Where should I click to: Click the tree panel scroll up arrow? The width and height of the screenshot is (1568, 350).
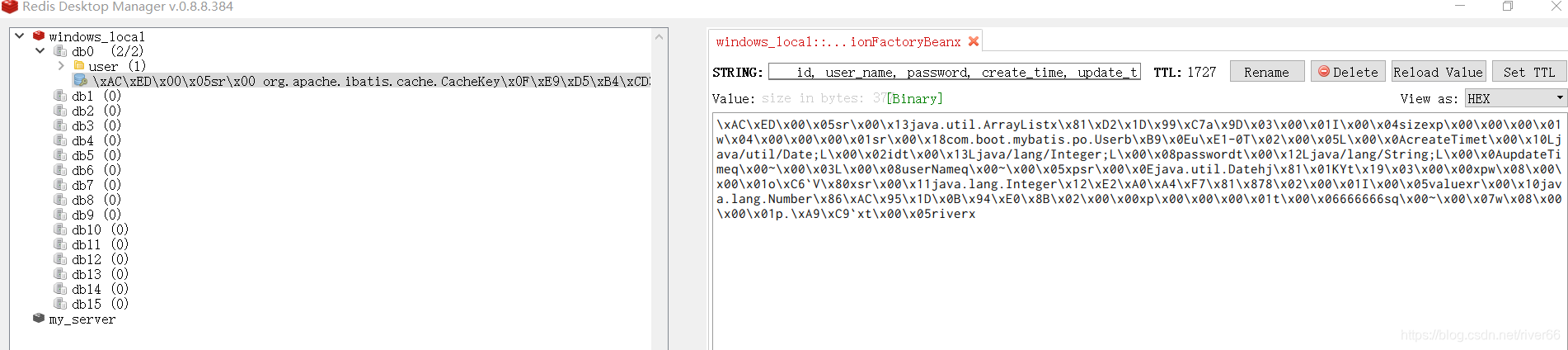[660, 37]
